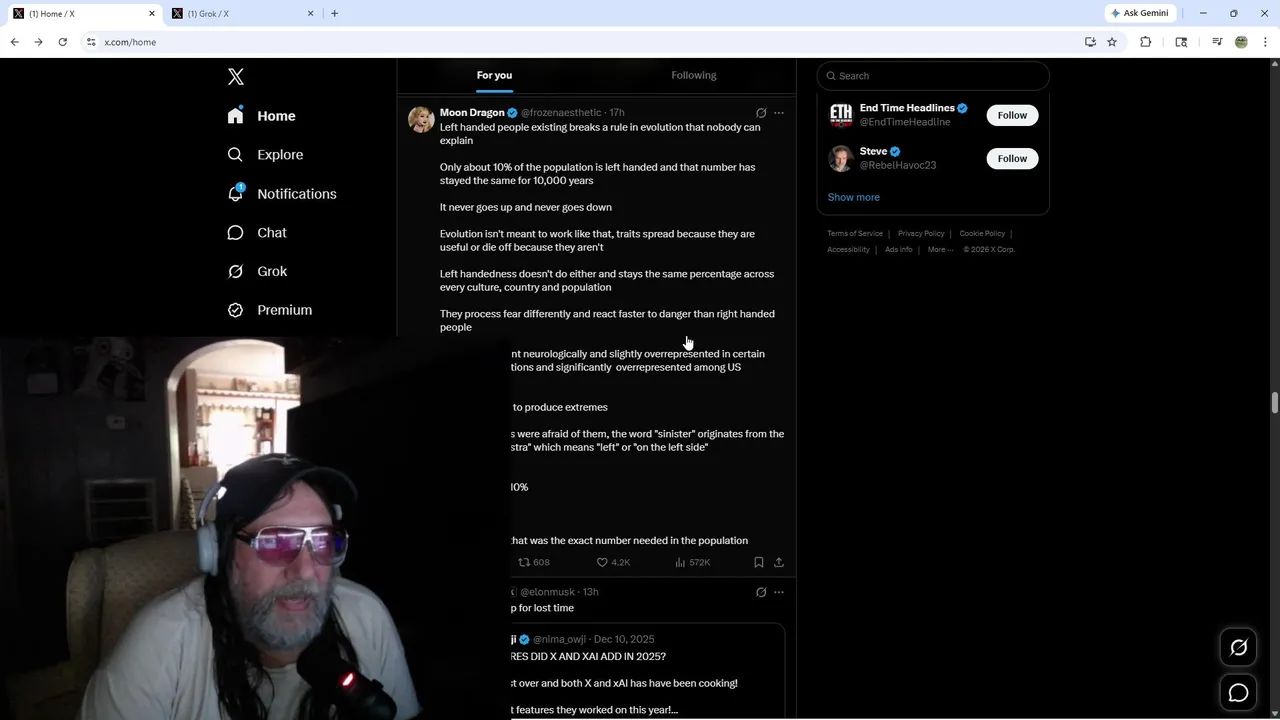Click the Notifications bell icon
This screenshot has width=1280, height=720.
click(235, 194)
